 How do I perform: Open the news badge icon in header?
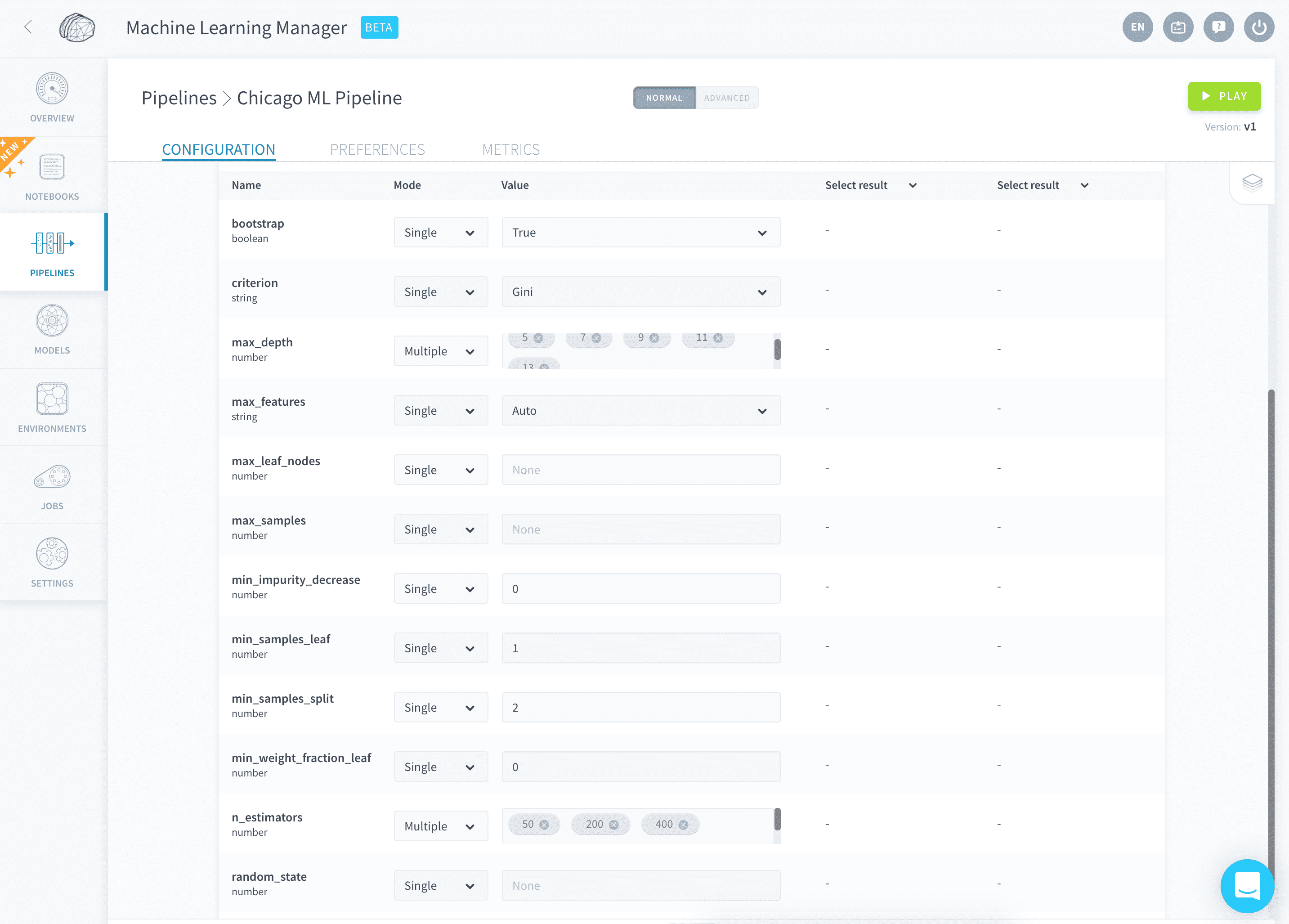pos(1177,27)
